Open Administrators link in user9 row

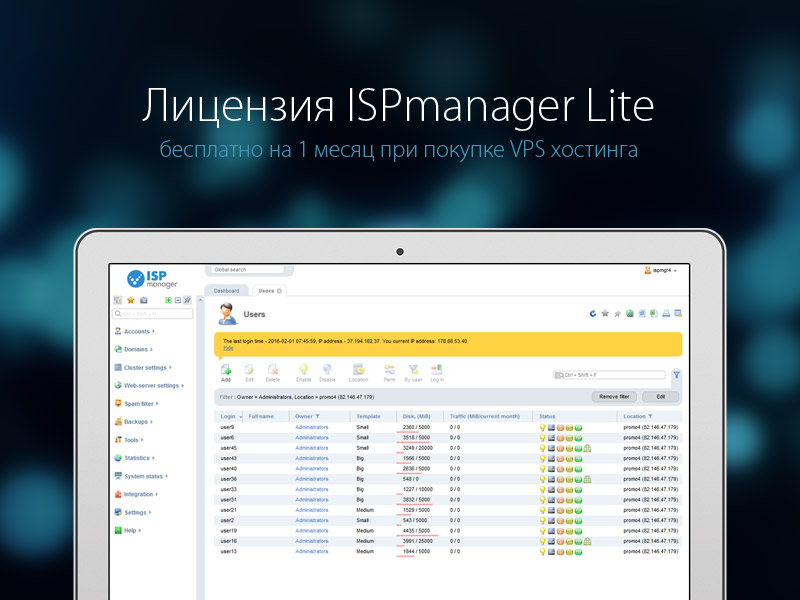[312, 428]
